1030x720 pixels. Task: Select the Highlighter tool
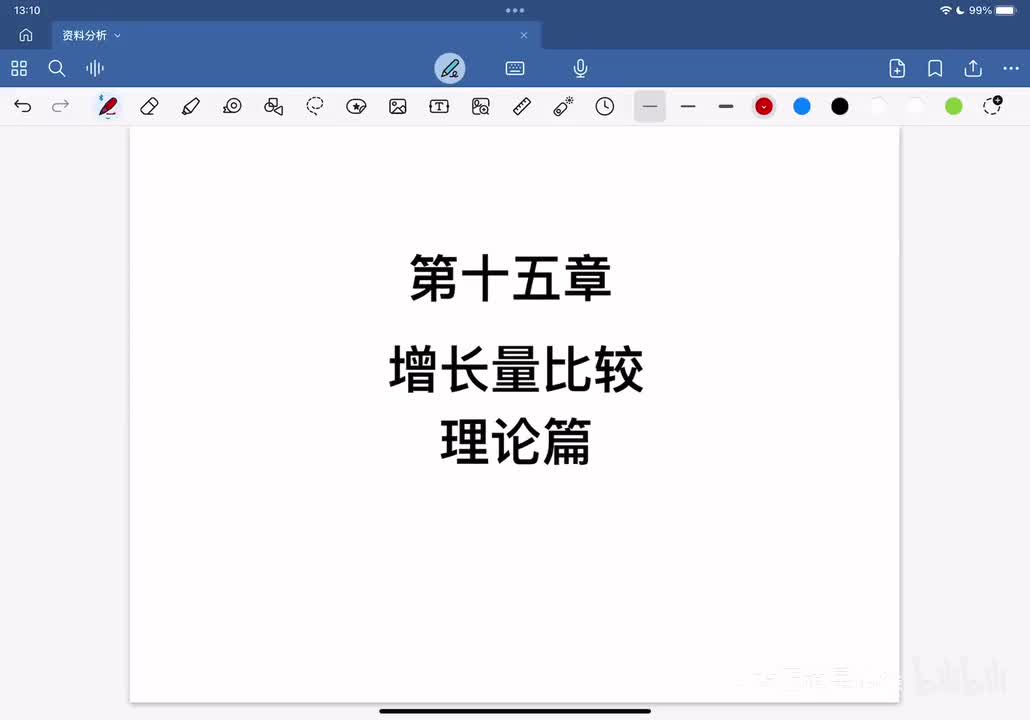tap(190, 106)
